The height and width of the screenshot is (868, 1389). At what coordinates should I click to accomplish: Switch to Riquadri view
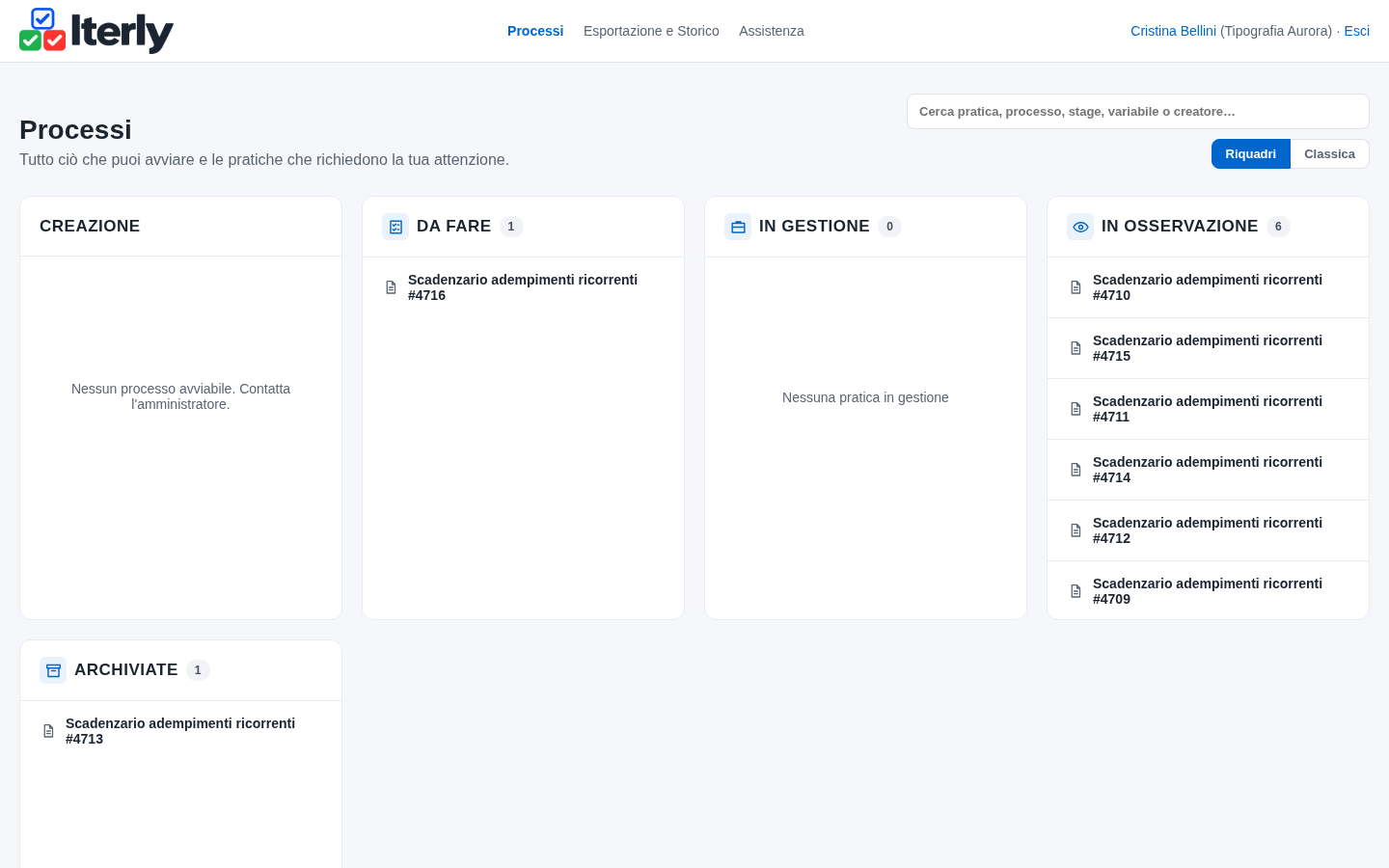(x=1250, y=154)
